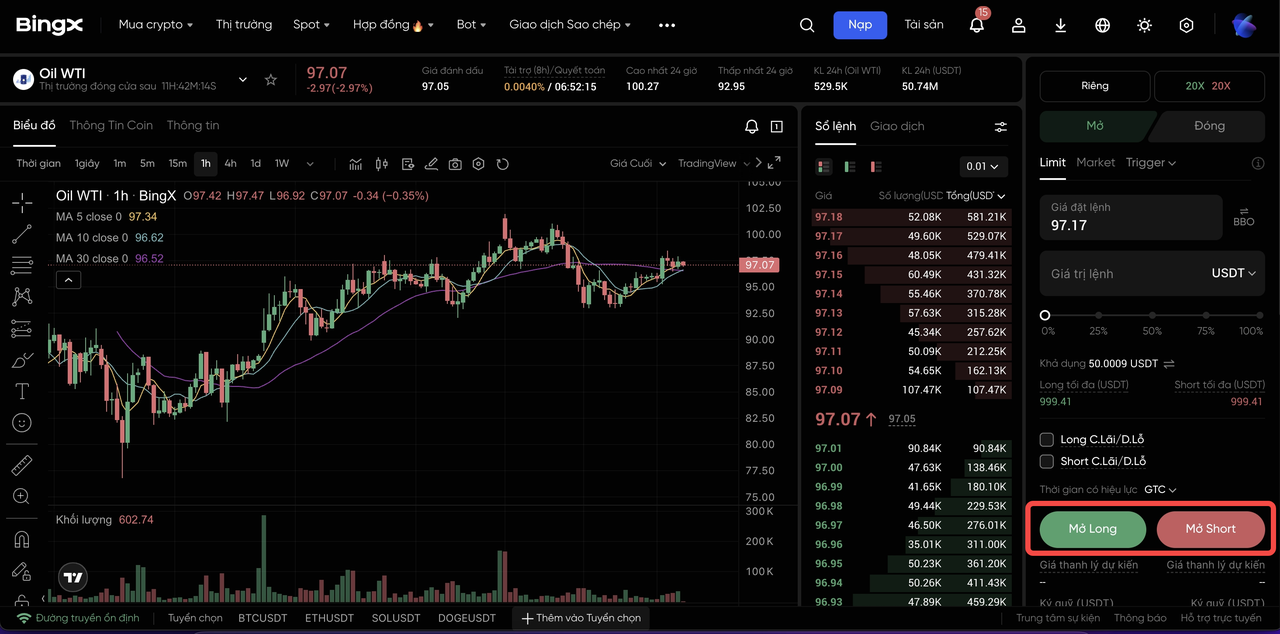Expand chart to fullscreen
The image size is (1280, 634).
point(773,163)
